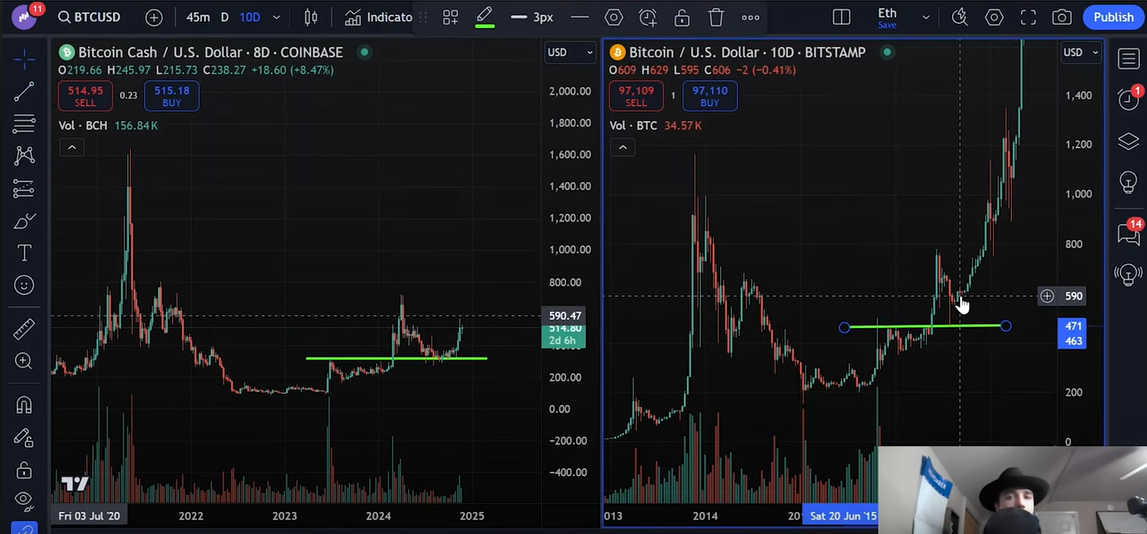Collapse the Bitcoin Cash chart legend

(x=72, y=148)
